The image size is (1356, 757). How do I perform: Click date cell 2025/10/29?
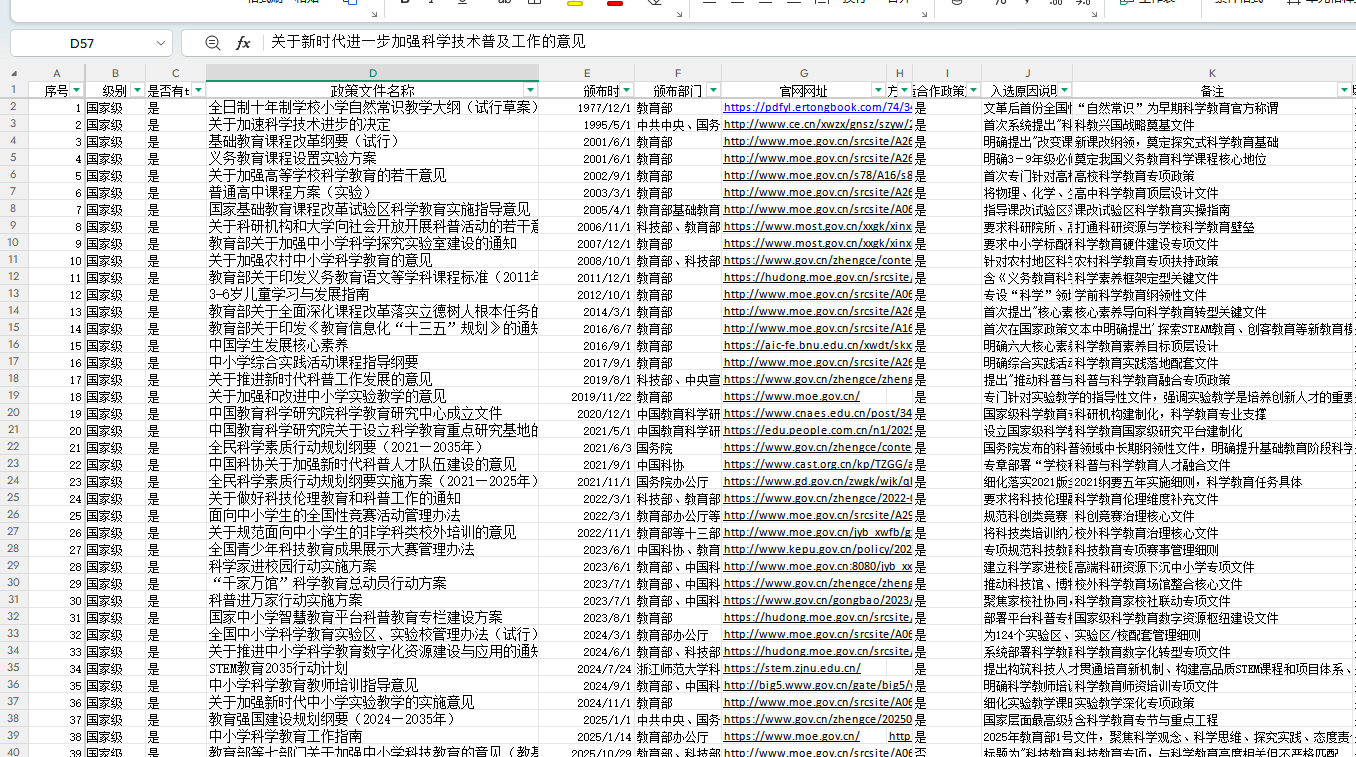[x=586, y=752]
